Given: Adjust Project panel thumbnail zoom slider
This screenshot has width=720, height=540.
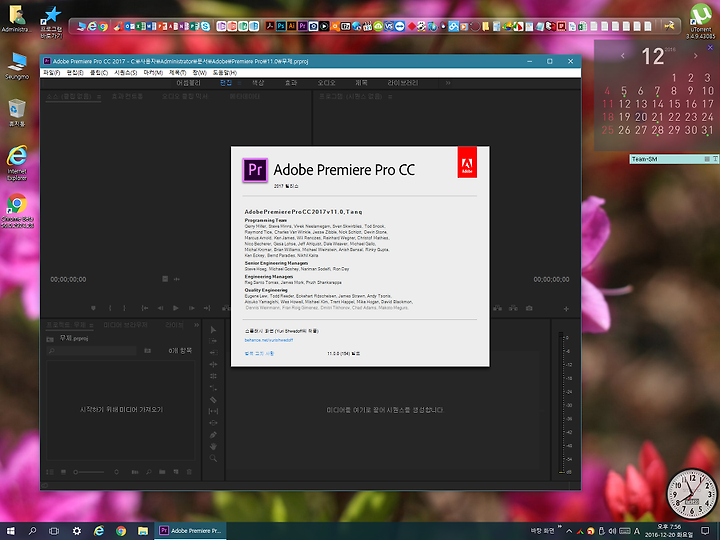Looking at the screenshot, I should (89, 472).
